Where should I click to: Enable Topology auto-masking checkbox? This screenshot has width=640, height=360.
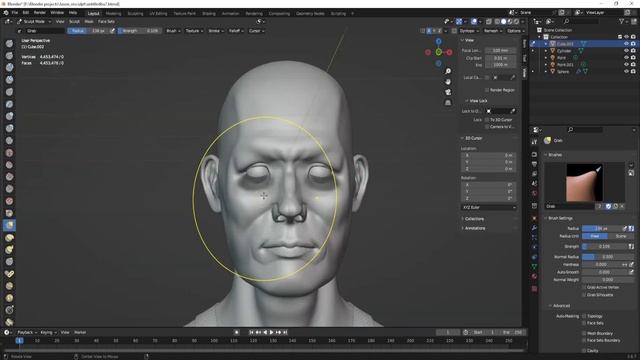(584, 316)
